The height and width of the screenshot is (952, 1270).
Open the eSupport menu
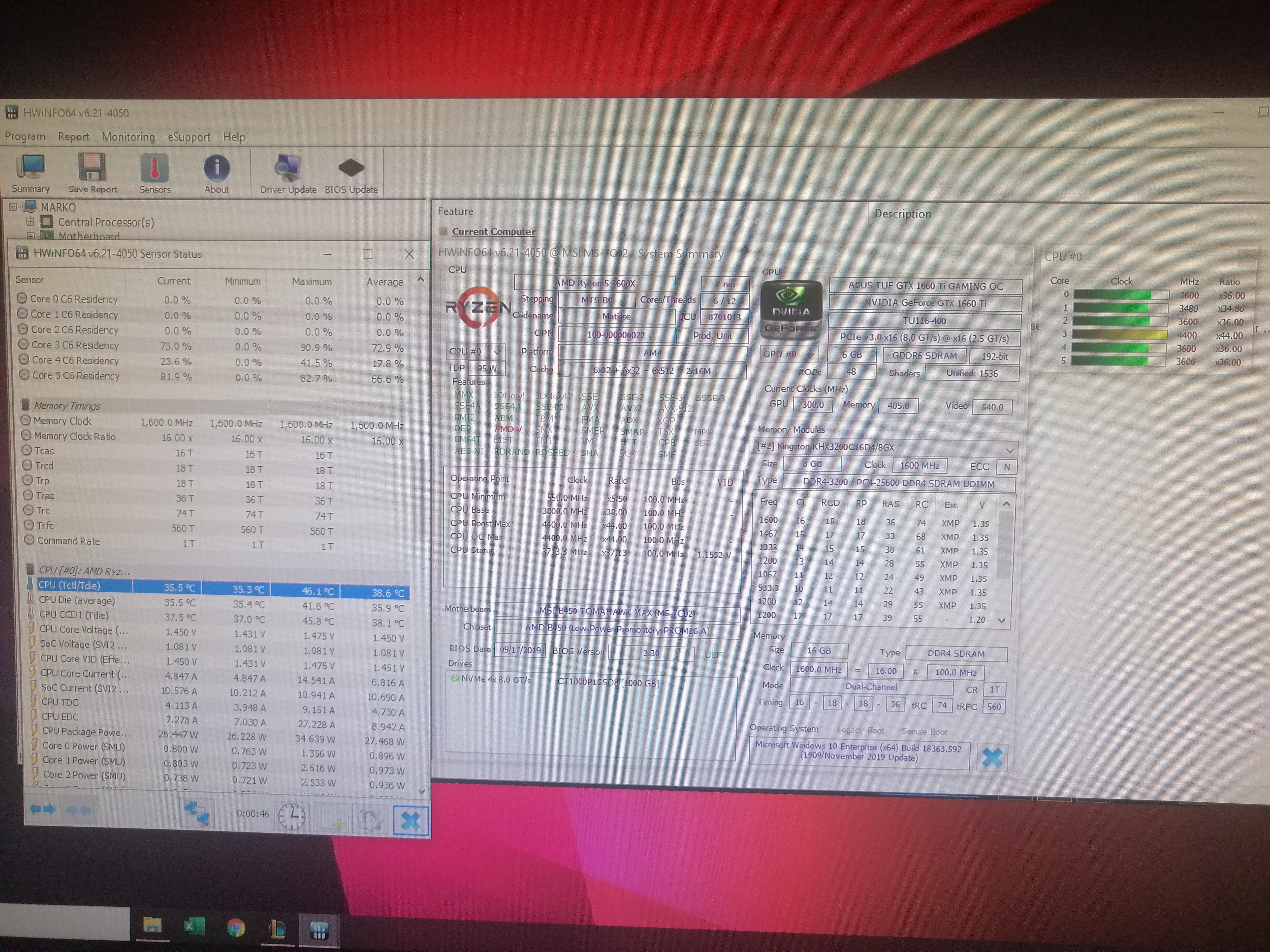pos(189,137)
